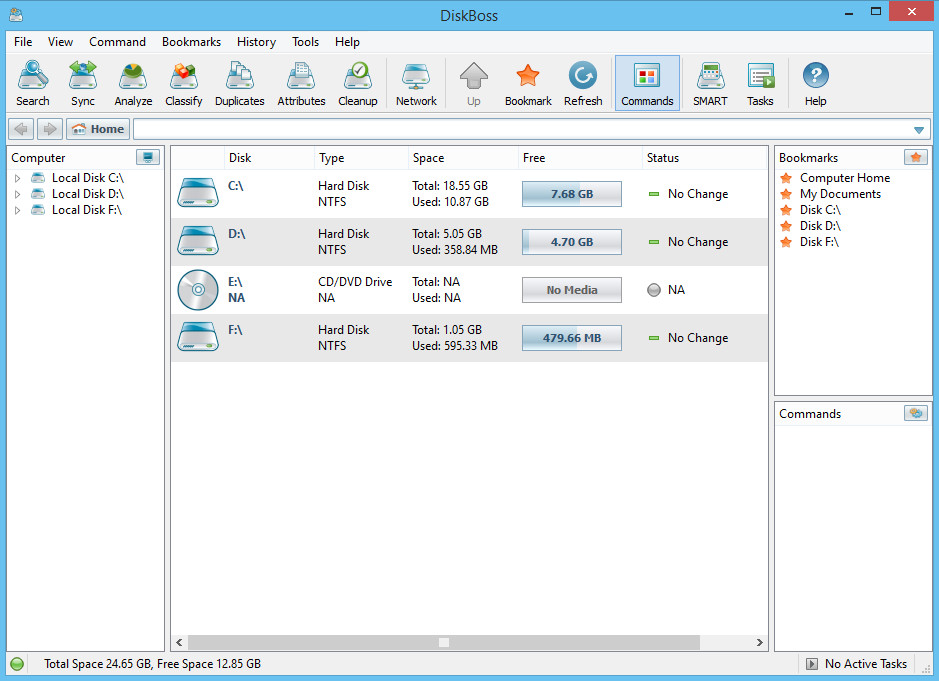The height and width of the screenshot is (681, 939).
Task: Open the Analyze disk tool
Action: pyautogui.click(x=133, y=83)
